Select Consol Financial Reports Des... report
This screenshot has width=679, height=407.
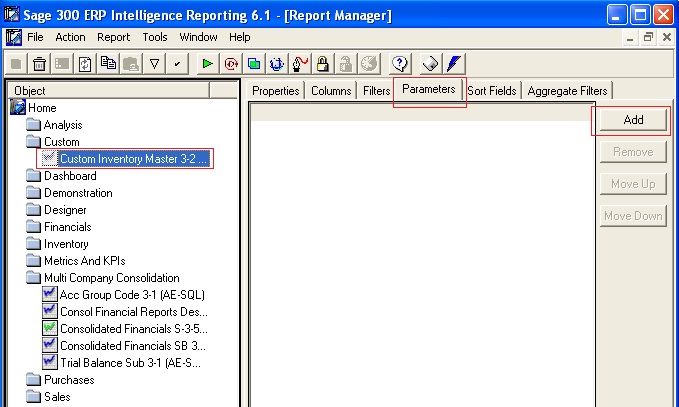click(134, 312)
